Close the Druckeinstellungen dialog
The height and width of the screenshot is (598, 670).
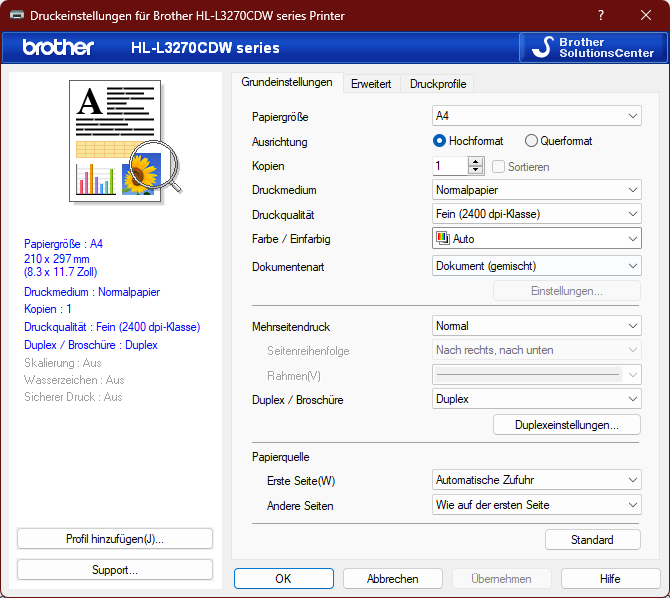point(646,15)
